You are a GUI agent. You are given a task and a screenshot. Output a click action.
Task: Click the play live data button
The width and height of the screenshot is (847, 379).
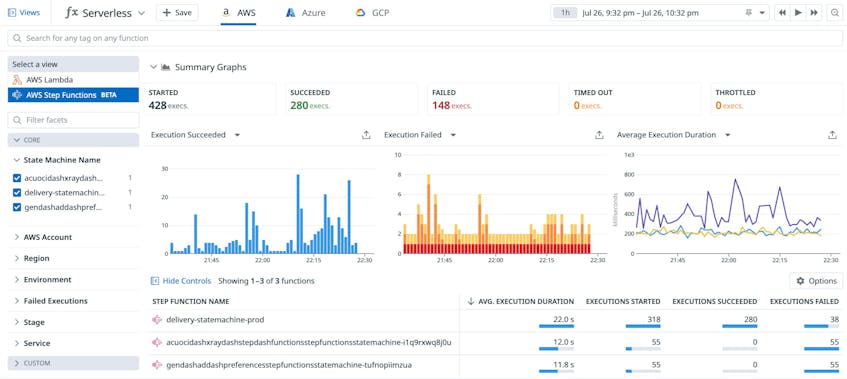798,13
